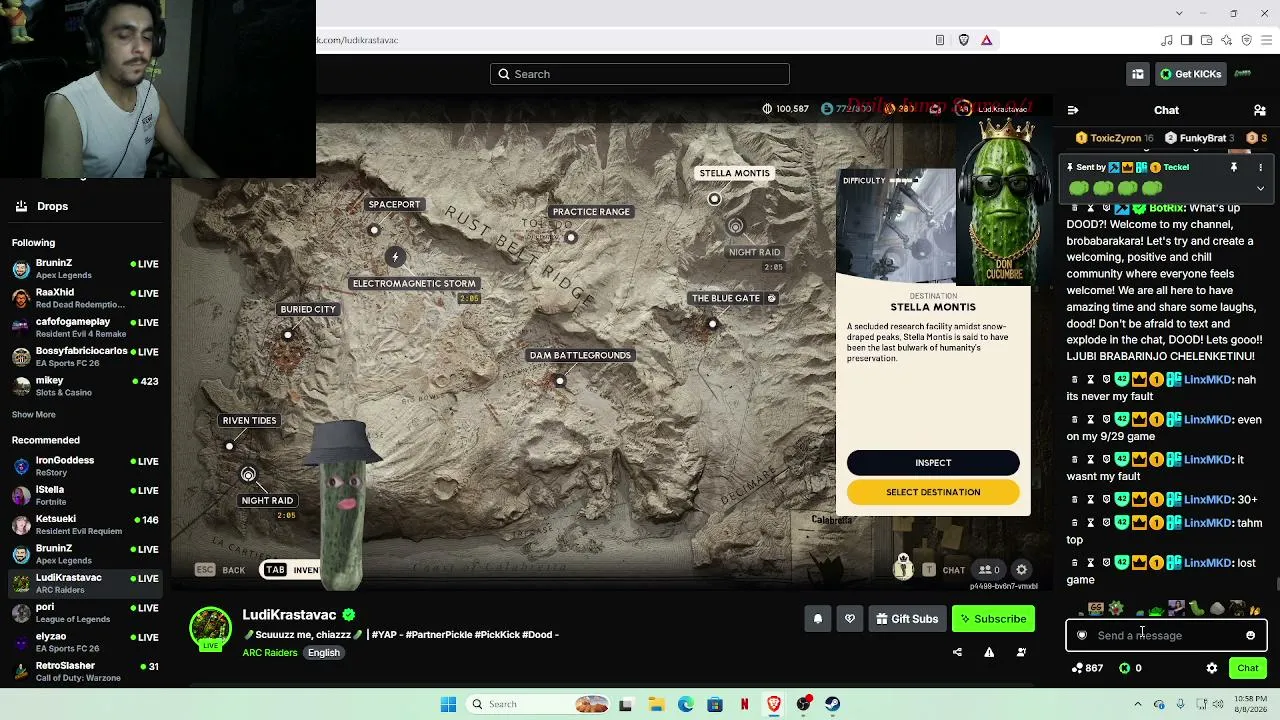The image size is (1280, 720).
Task: Click the Brave Rewards triangle icon
Action: 987,40
